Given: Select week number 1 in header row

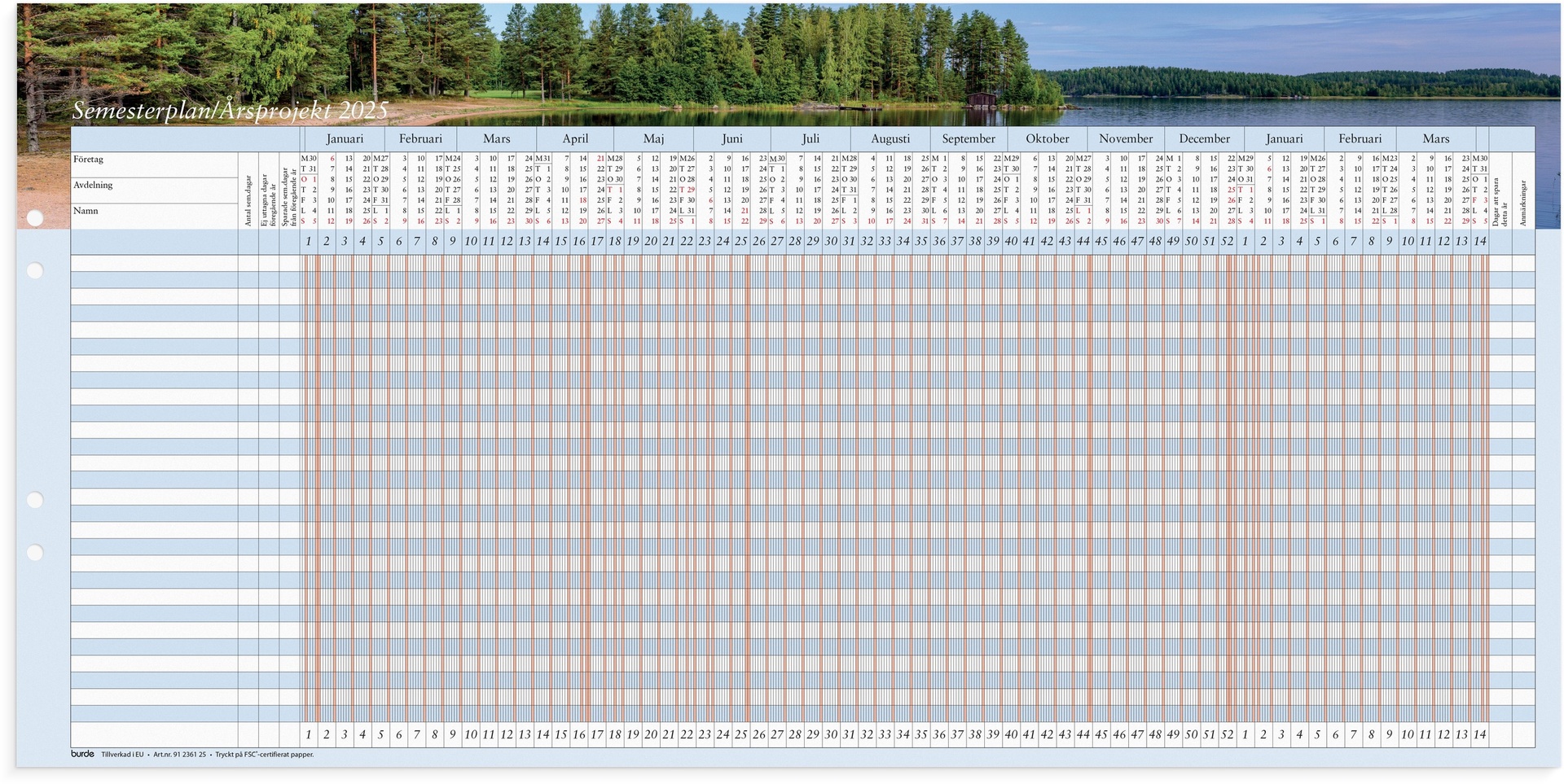Looking at the screenshot, I should coord(308,241).
